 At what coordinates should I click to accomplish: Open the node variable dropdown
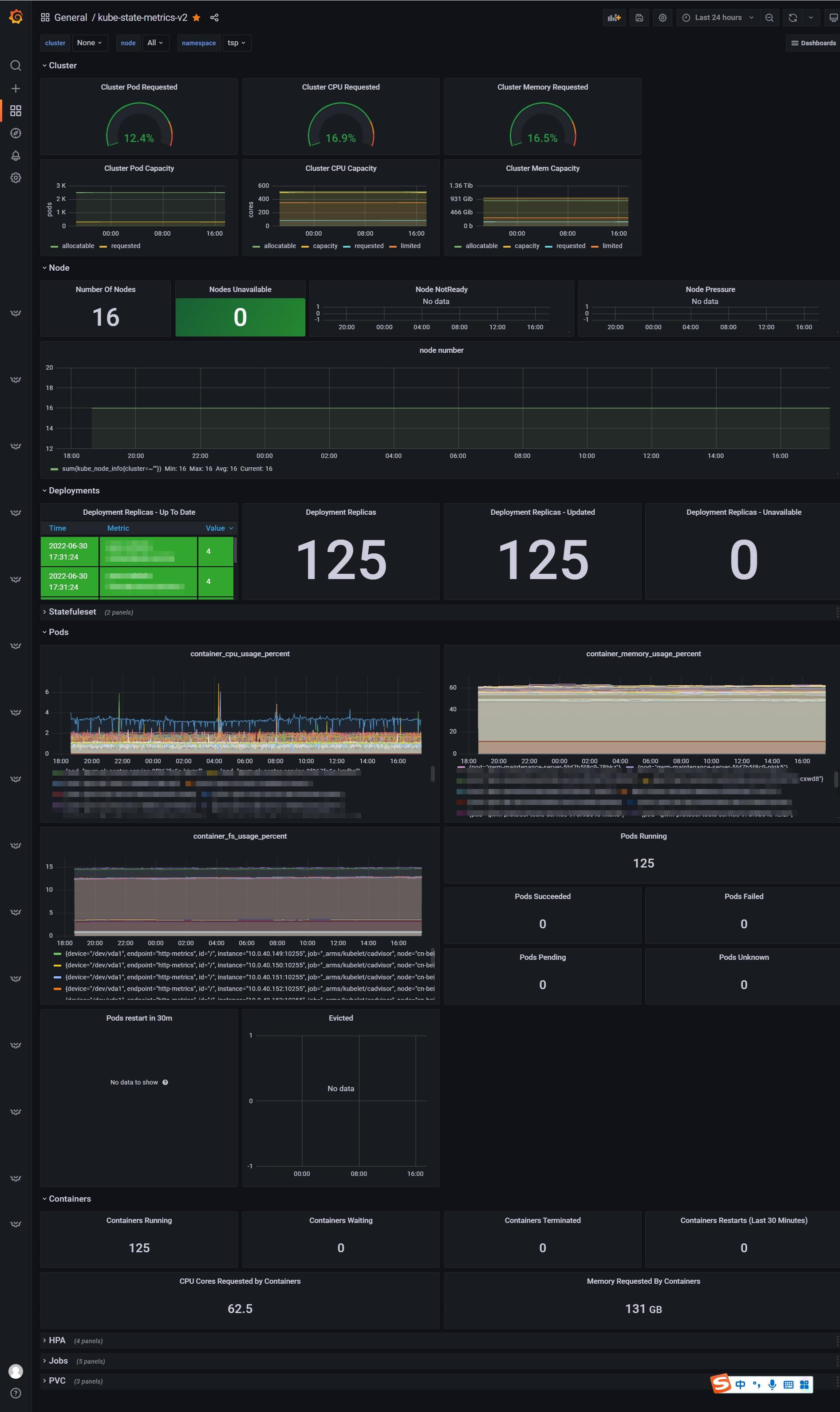coord(156,43)
